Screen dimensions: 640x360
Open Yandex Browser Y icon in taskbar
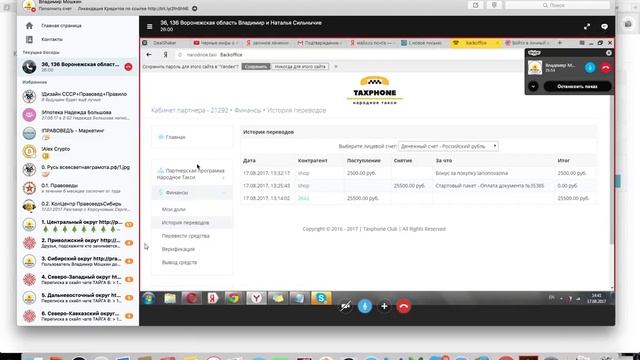click(256, 298)
